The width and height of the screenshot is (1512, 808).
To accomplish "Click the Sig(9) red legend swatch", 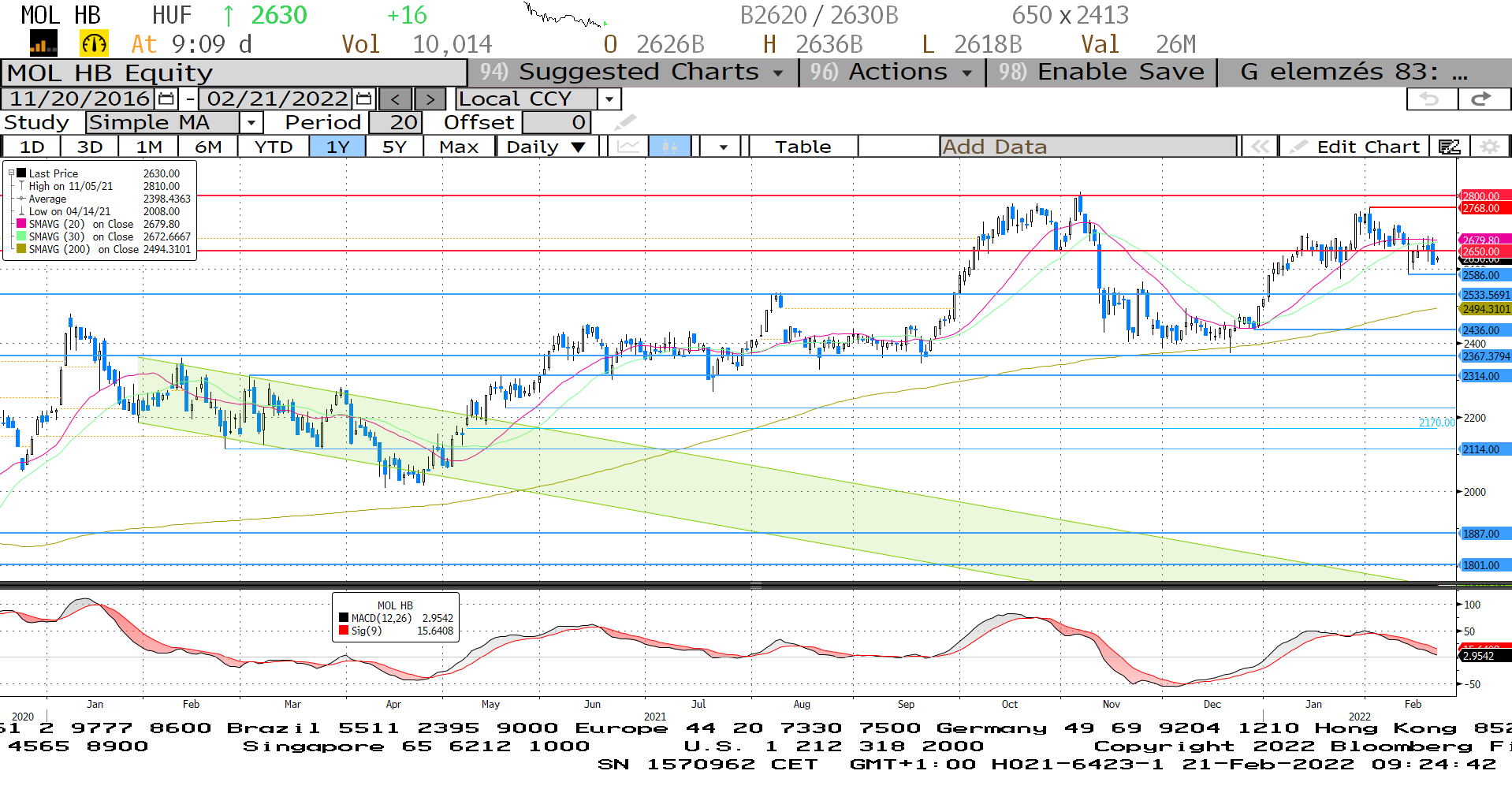I will click(344, 631).
